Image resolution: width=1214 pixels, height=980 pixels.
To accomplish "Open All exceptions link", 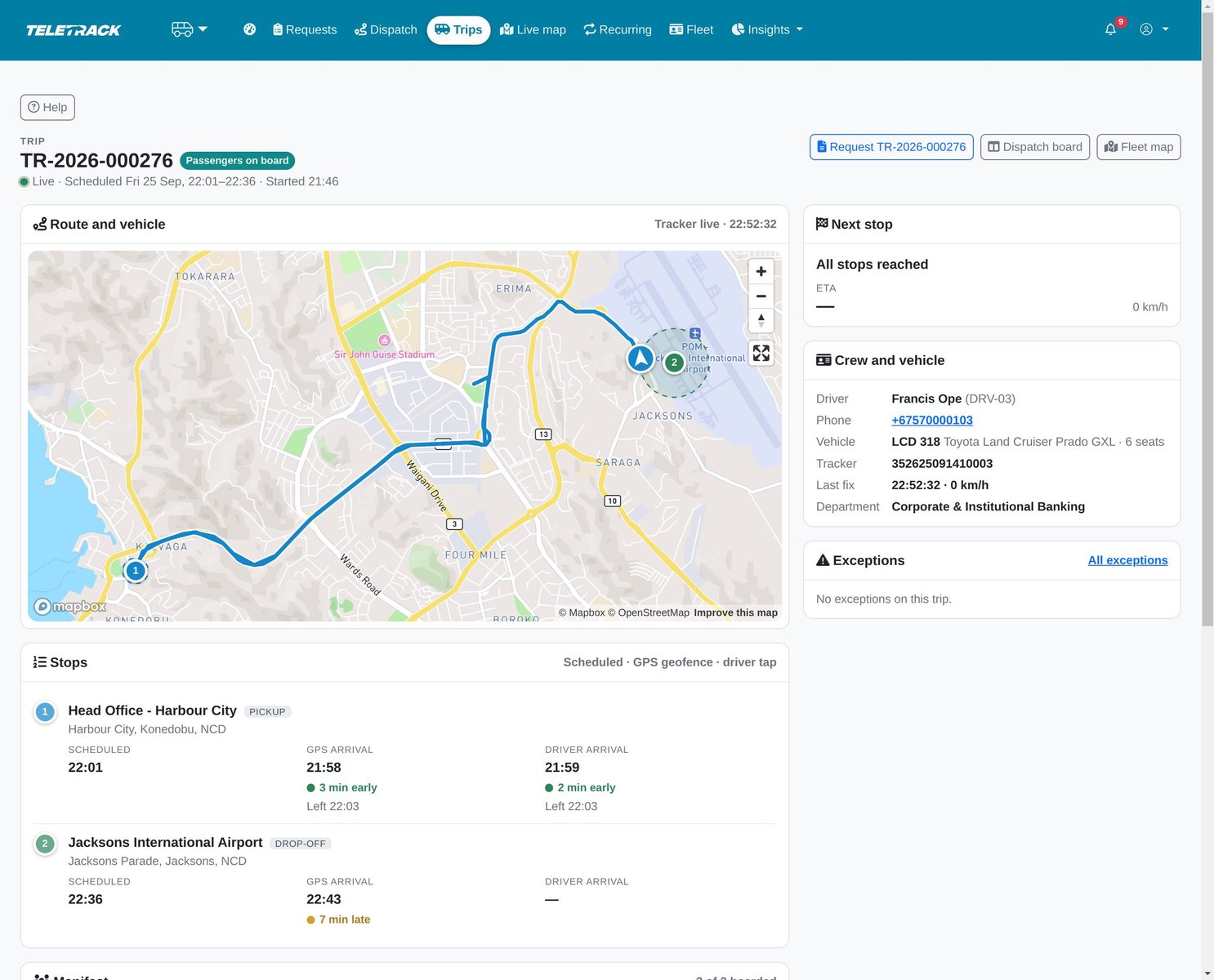I will click(x=1127, y=560).
